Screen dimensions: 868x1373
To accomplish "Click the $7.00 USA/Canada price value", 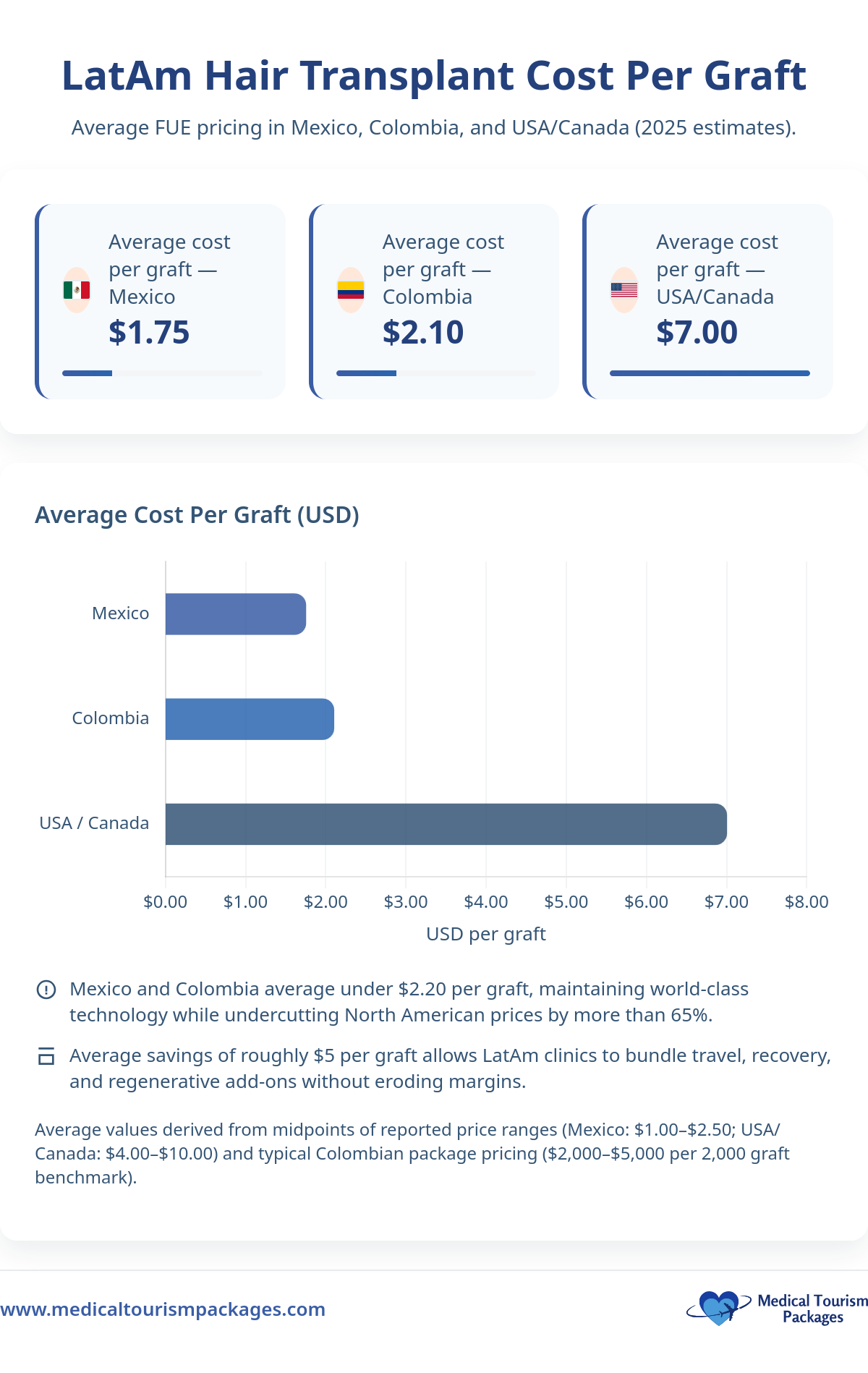I will pyautogui.click(x=697, y=333).
